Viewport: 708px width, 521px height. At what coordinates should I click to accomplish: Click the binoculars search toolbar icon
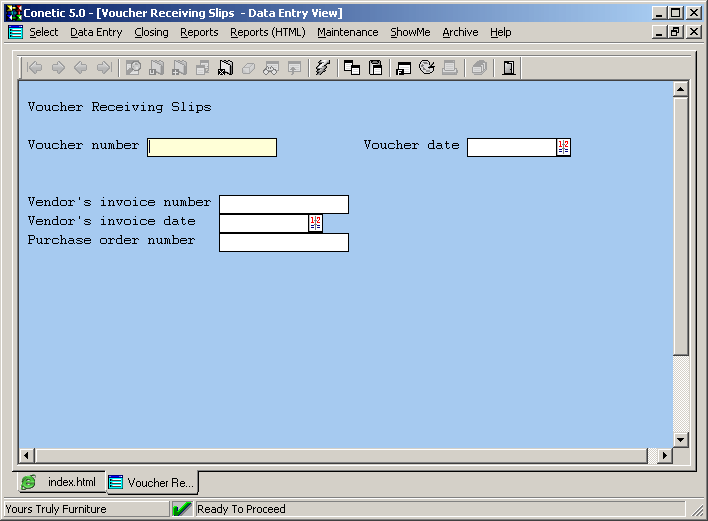pyautogui.click(x=270, y=68)
